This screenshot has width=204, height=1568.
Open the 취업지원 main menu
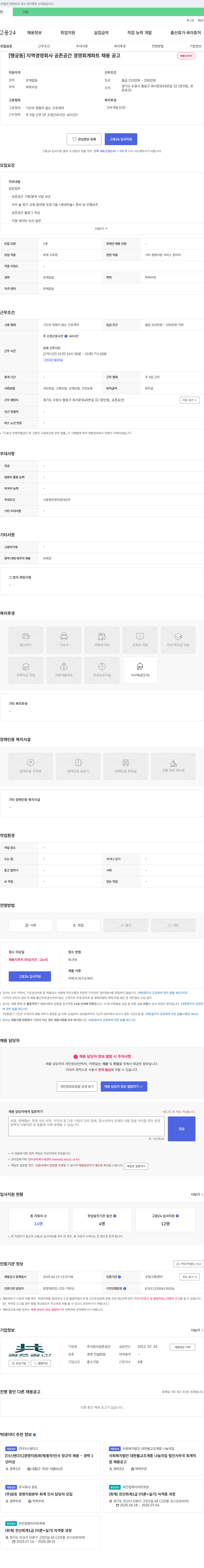click(68, 33)
